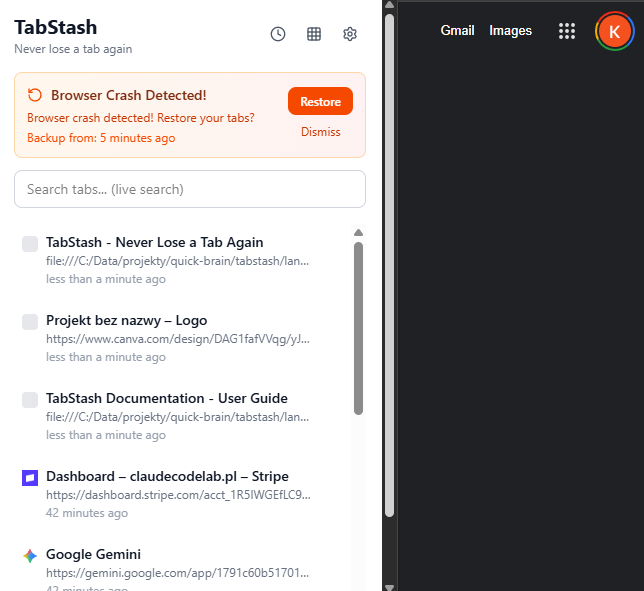Open the Google apps grid launcher
The image size is (644, 591).
567,31
